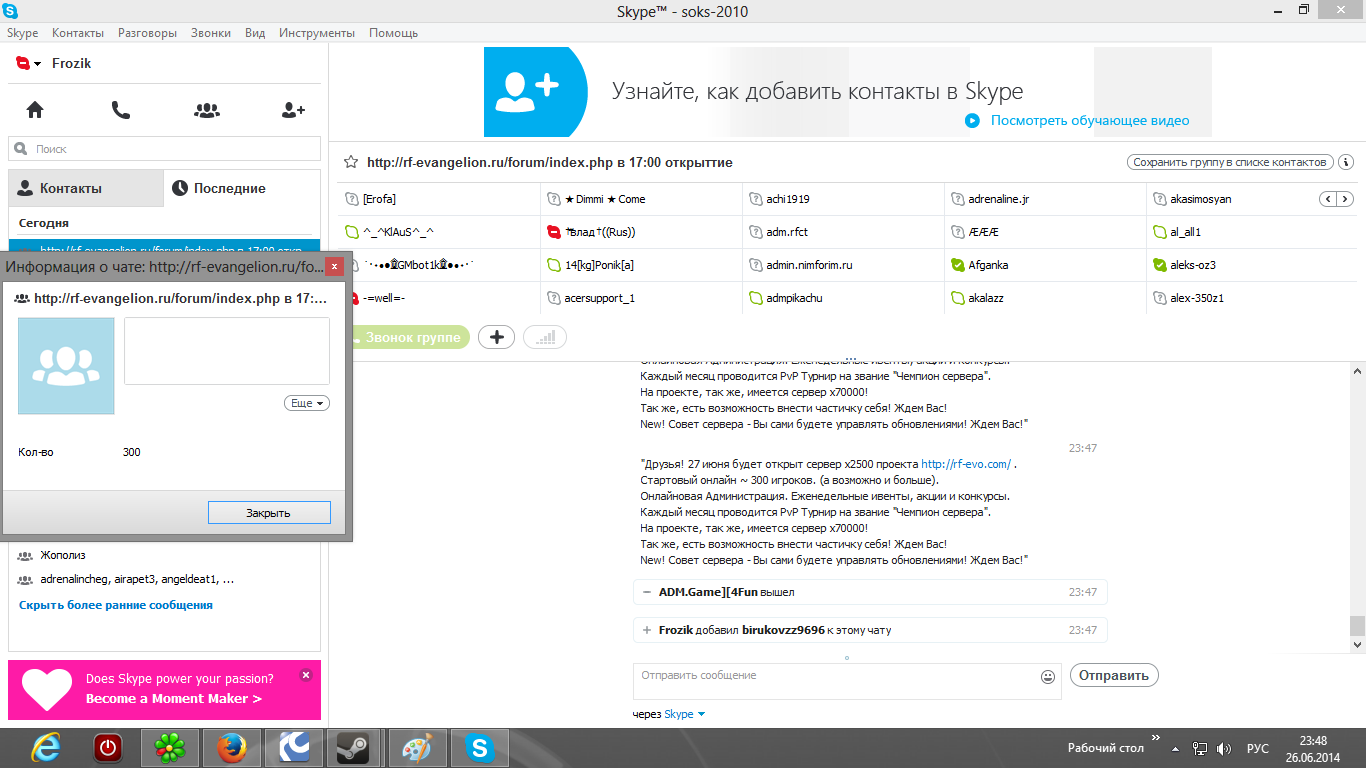This screenshot has height=768, width=1366.
Task: Open the Помощь menu
Action: tap(393, 33)
